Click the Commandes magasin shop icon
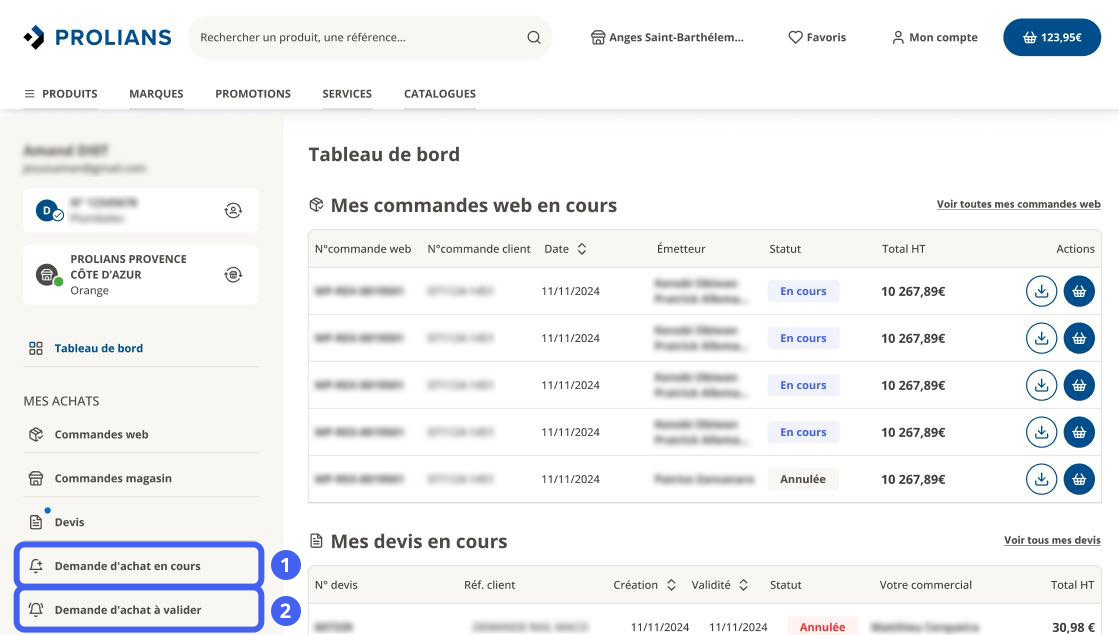1119x635 pixels. tap(36, 478)
